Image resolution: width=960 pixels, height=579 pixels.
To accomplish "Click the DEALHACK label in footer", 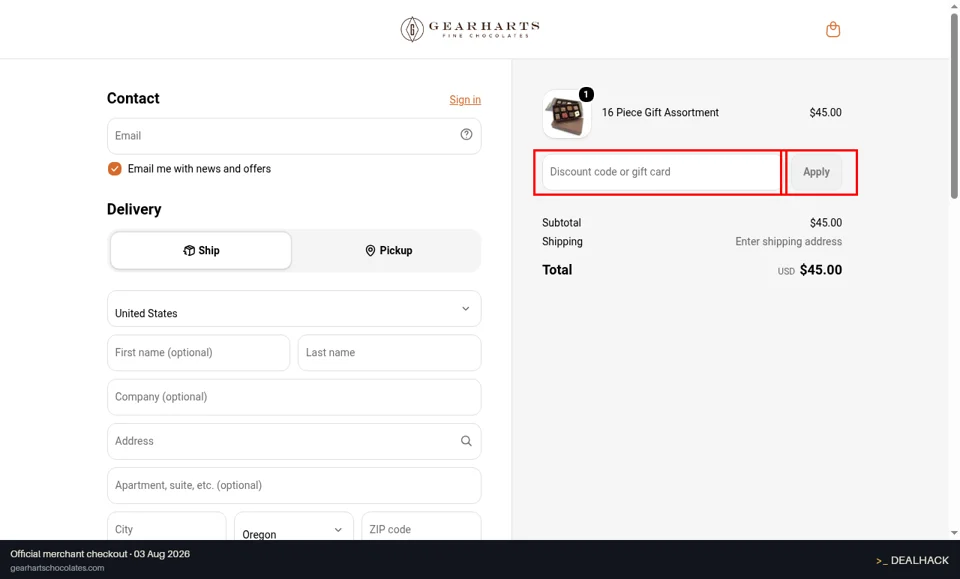I will point(912,560).
